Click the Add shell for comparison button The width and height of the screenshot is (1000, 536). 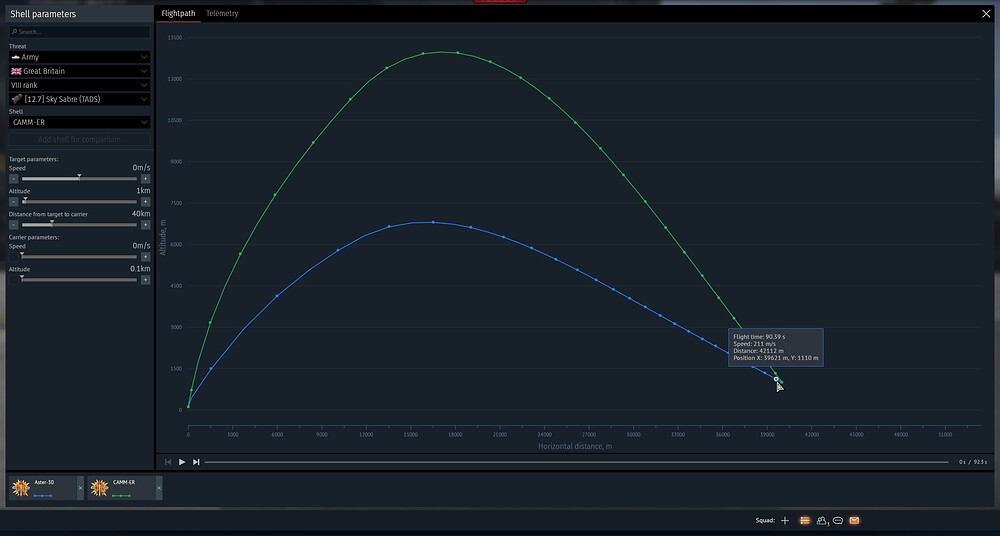80,139
